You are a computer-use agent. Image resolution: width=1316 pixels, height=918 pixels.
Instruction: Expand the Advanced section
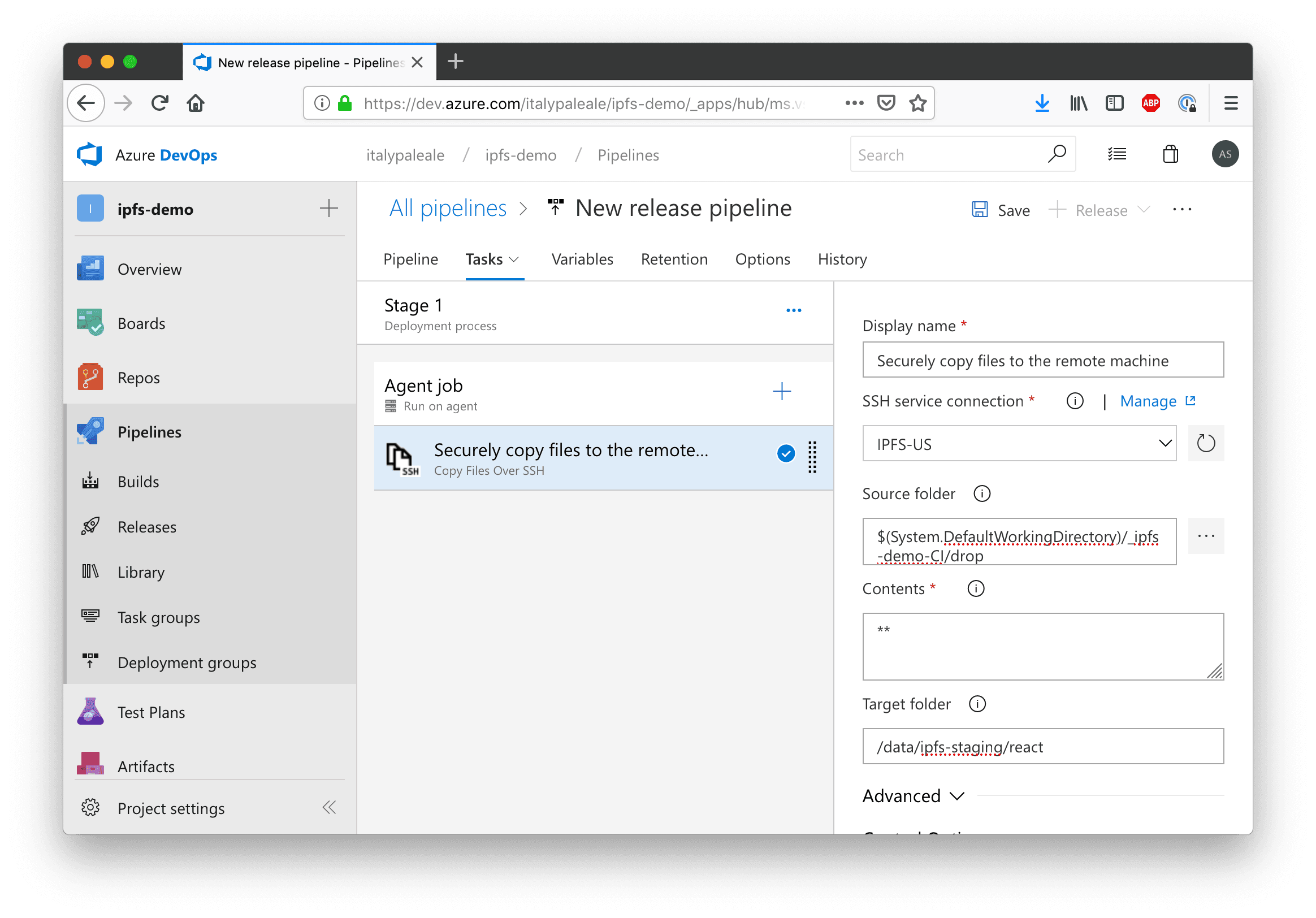913,796
